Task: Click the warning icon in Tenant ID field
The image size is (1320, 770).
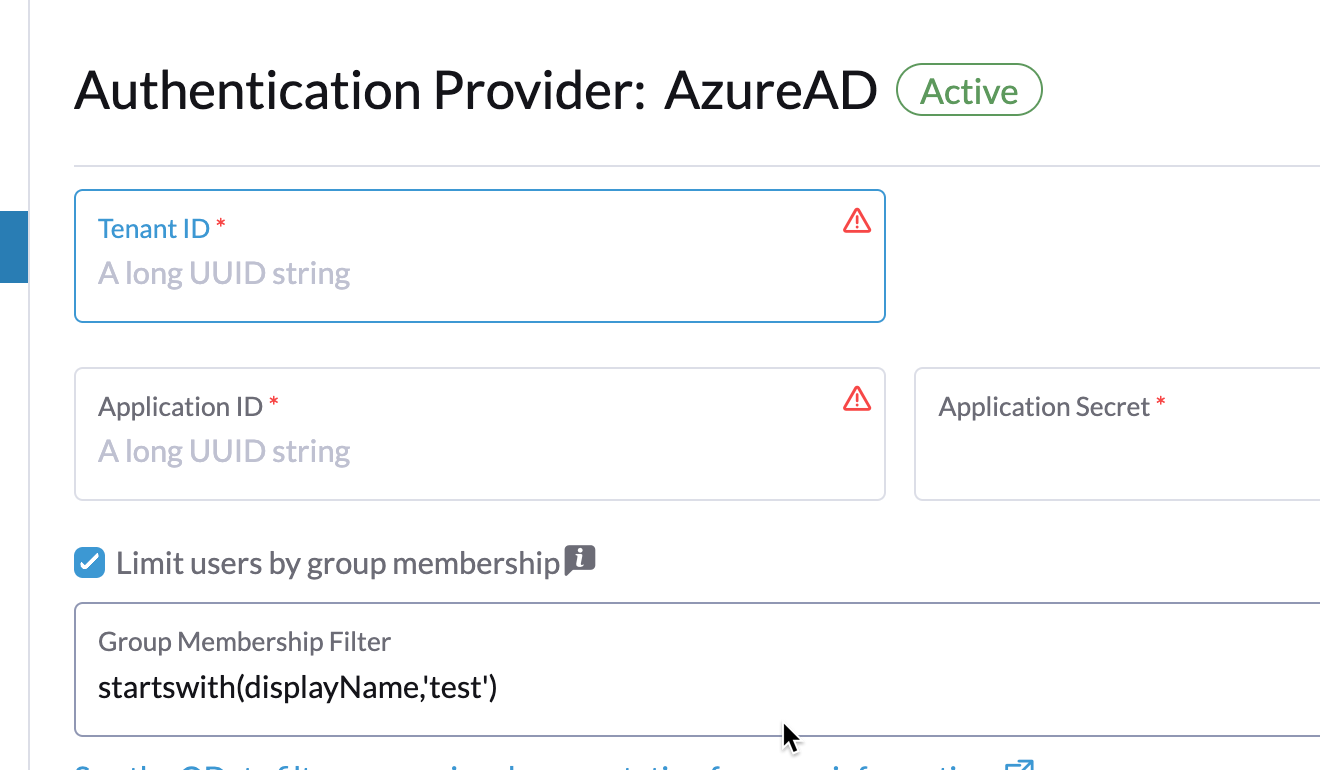Action: [857, 221]
